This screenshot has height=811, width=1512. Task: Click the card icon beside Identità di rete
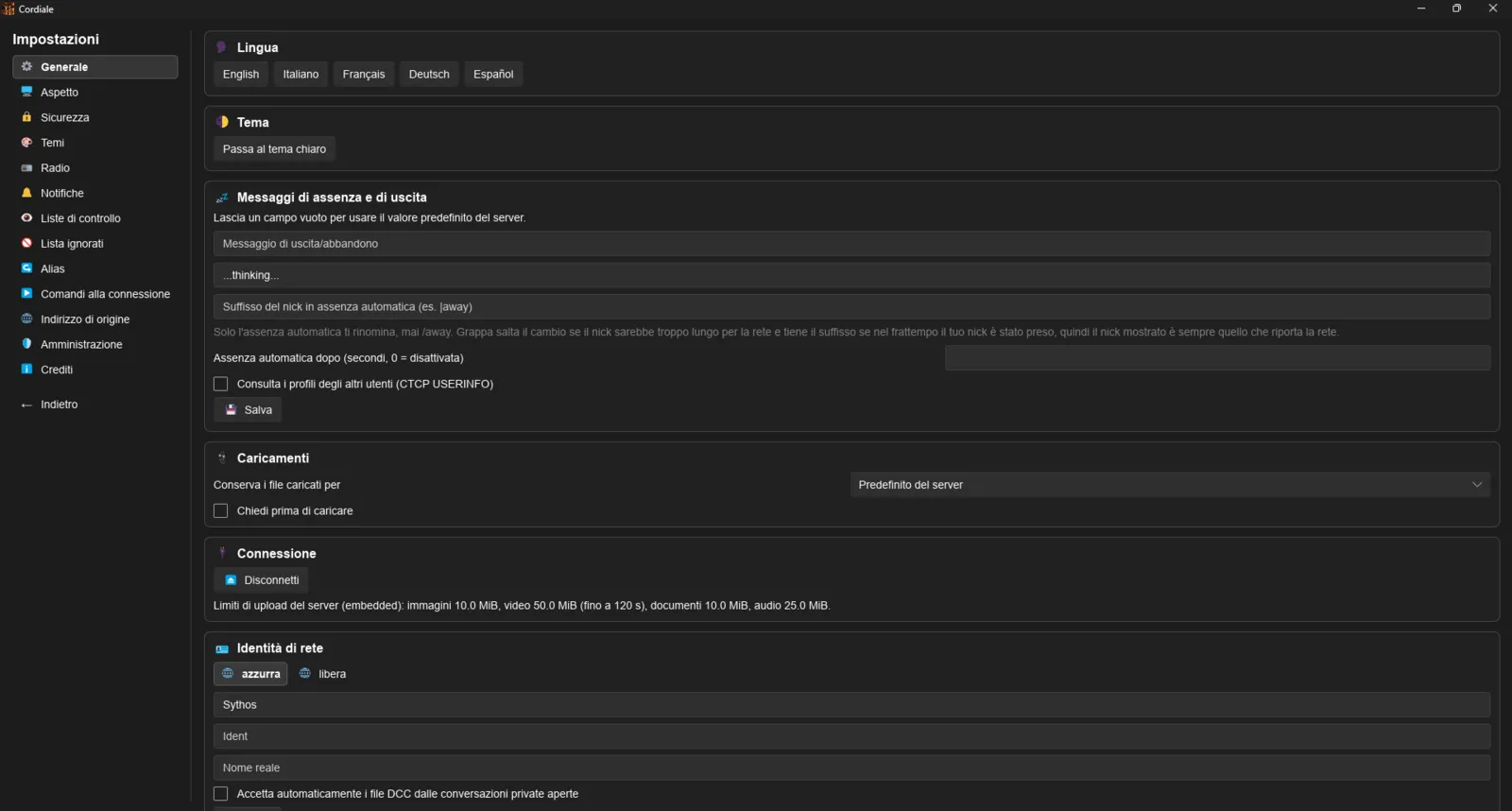[222, 648]
